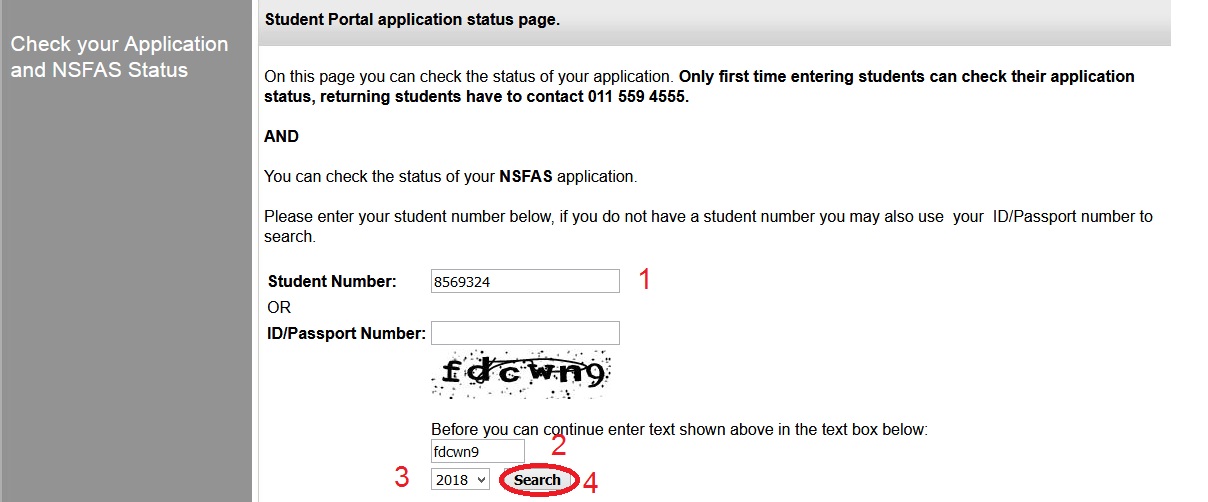Click the 'Student Portal application status page' header

[412, 19]
